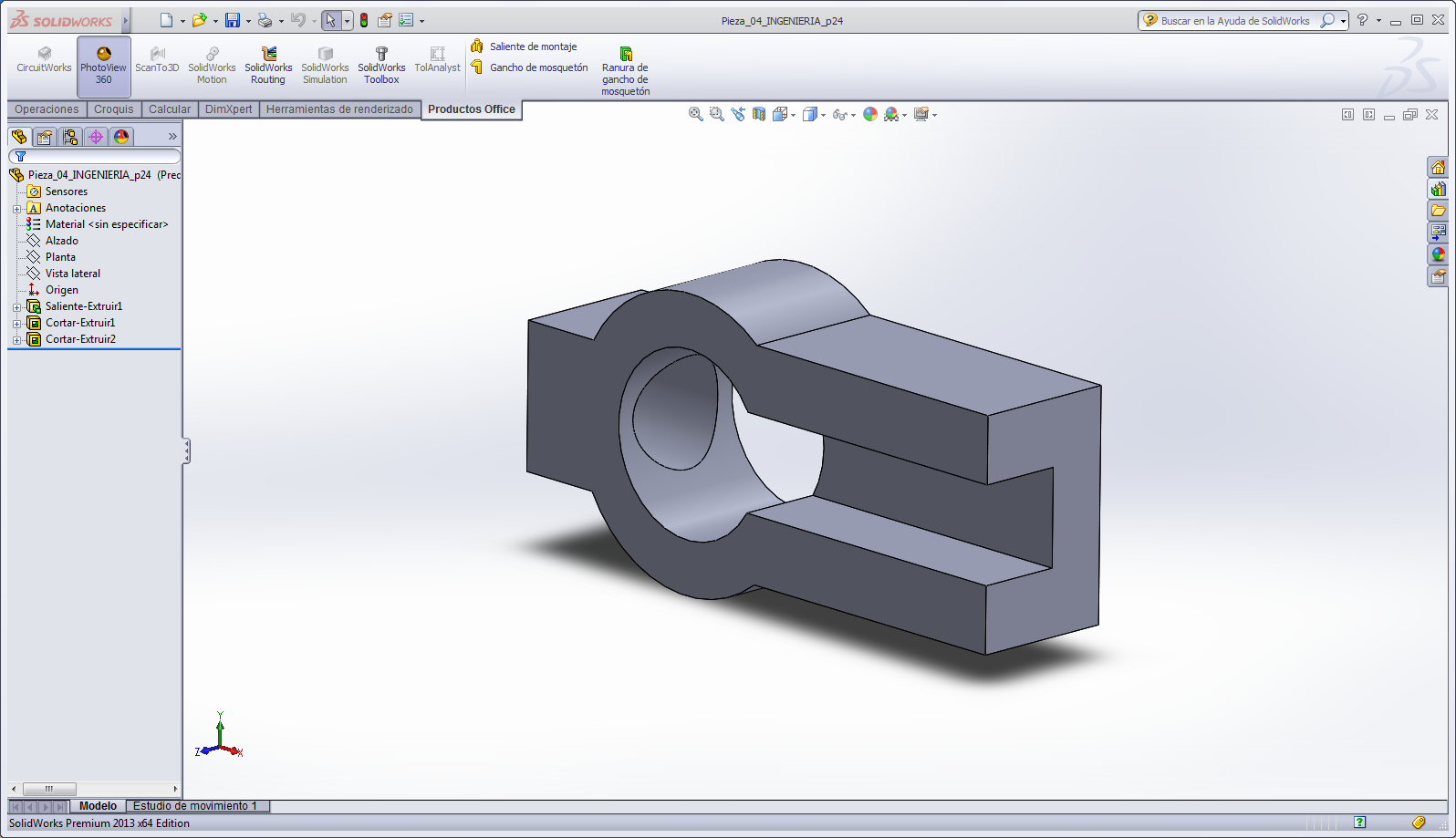
Task: Toggle the PhotoView 360 add-in
Action: [103, 66]
